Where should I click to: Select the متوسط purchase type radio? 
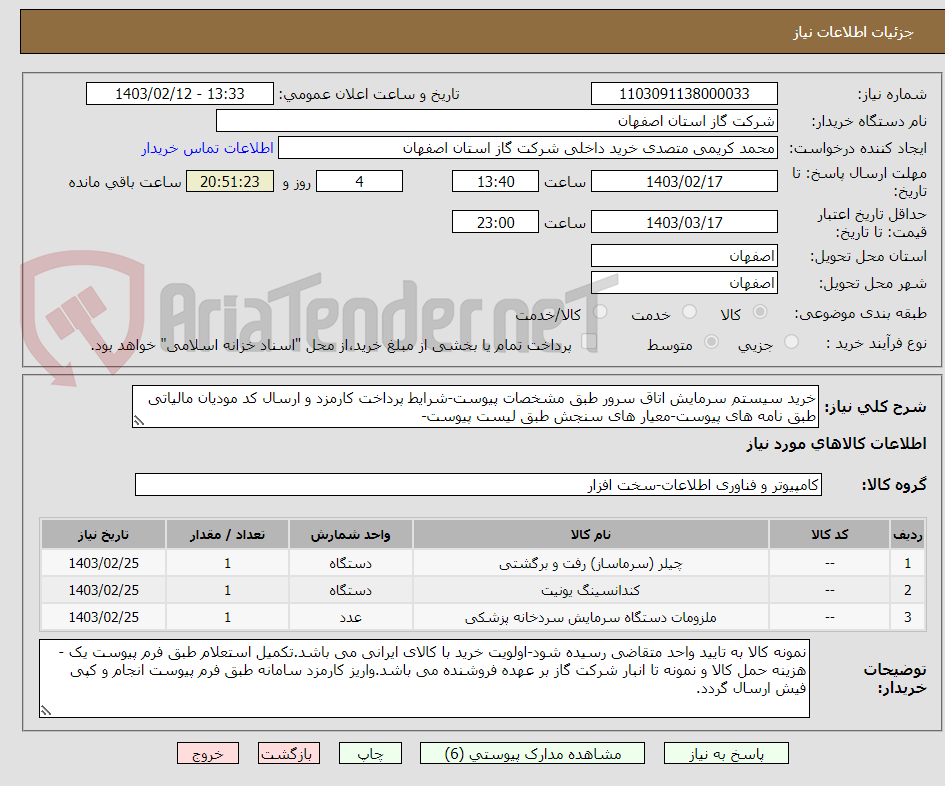tap(711, 342)
